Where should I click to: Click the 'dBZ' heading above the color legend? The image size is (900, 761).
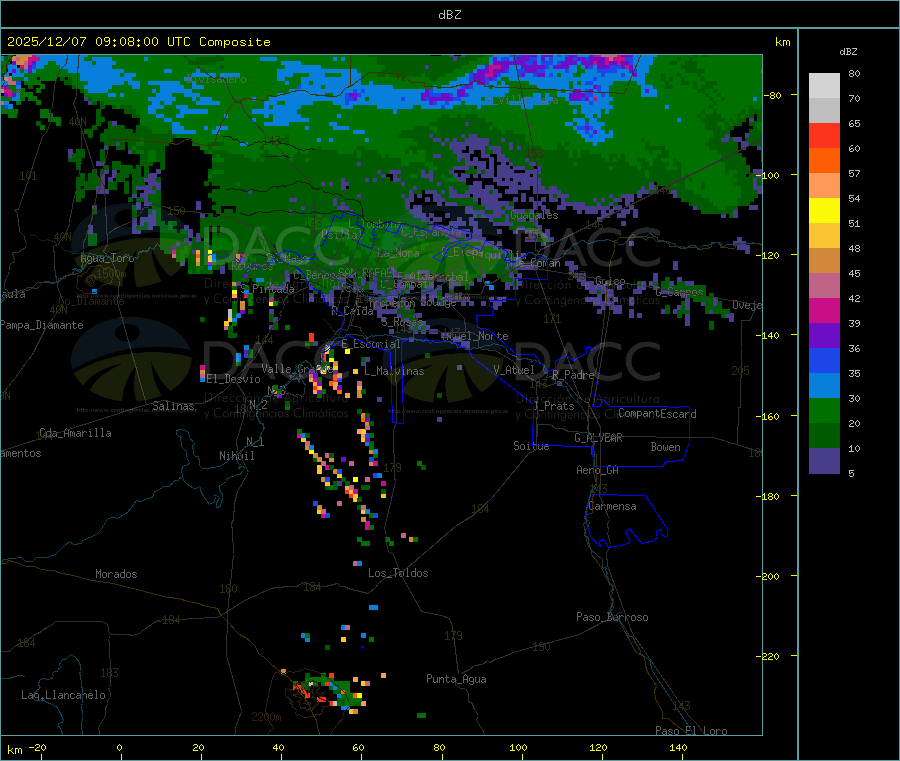848,52
